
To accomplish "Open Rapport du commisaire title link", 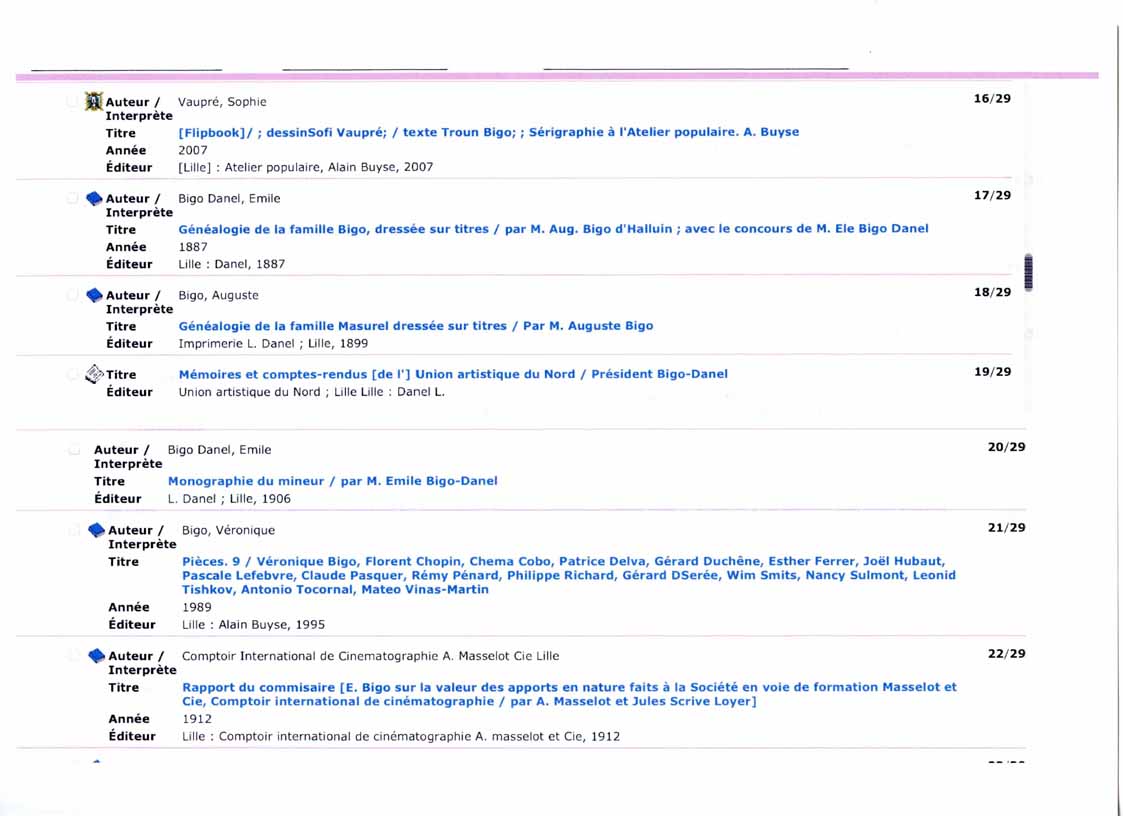I will pos(569,694).
